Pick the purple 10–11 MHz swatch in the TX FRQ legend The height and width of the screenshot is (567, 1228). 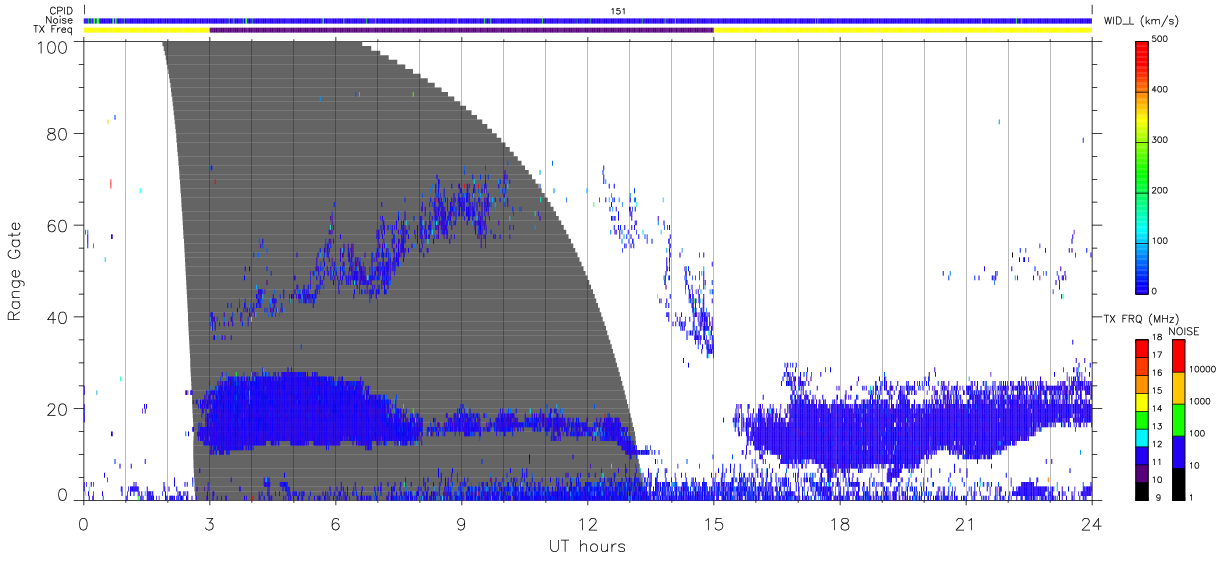1143,471
